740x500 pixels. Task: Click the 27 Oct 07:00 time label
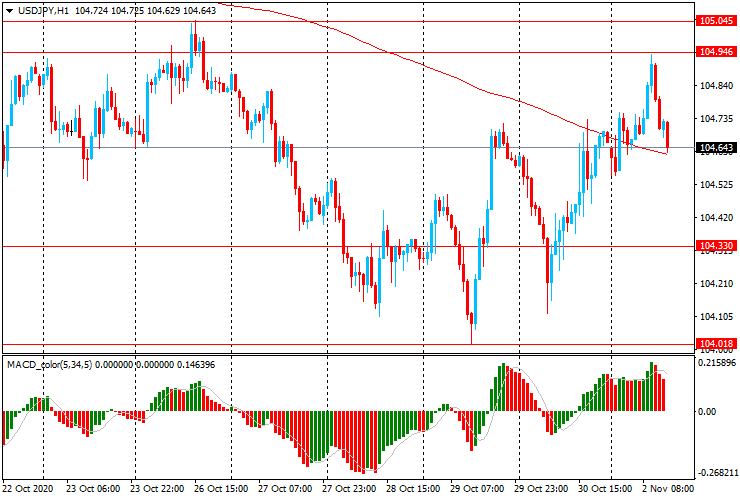[285, 488]
